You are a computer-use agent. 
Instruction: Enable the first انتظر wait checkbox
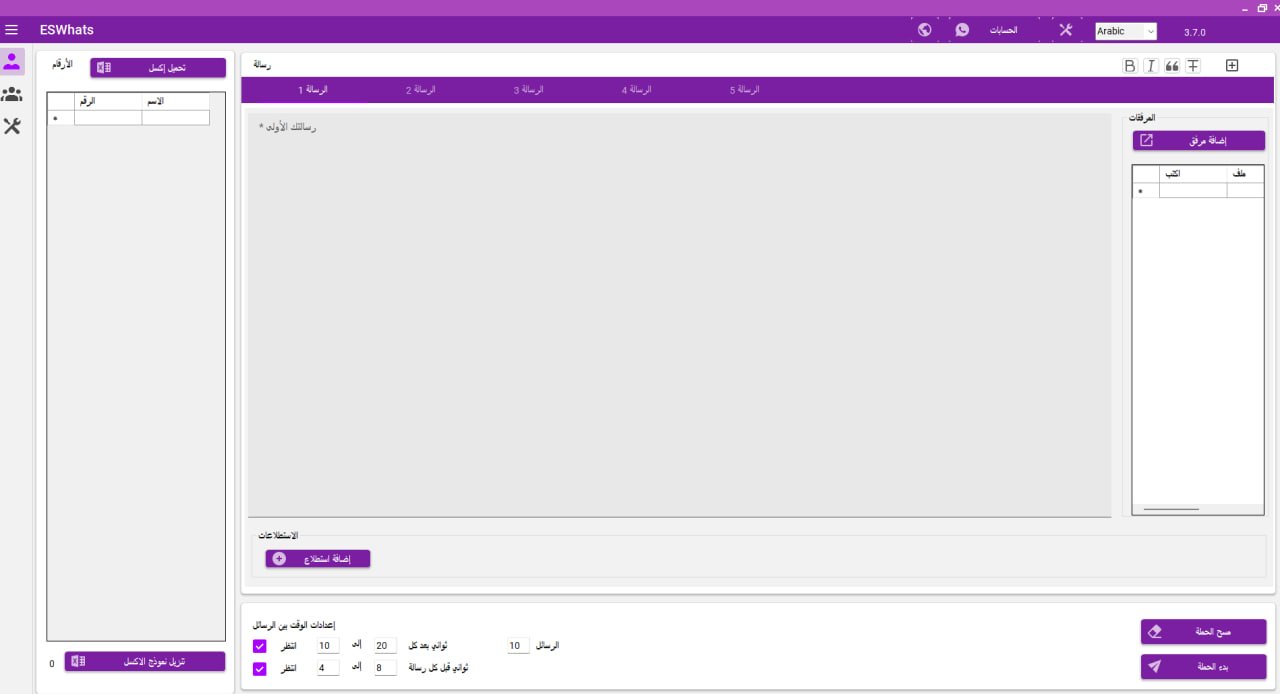260,646
